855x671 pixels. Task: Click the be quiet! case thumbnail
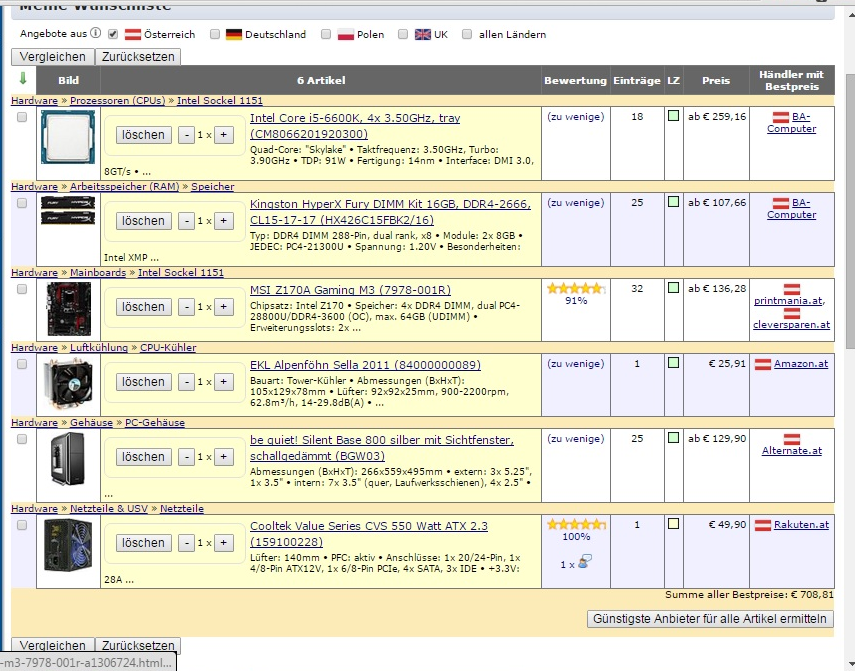click(68, 458)
